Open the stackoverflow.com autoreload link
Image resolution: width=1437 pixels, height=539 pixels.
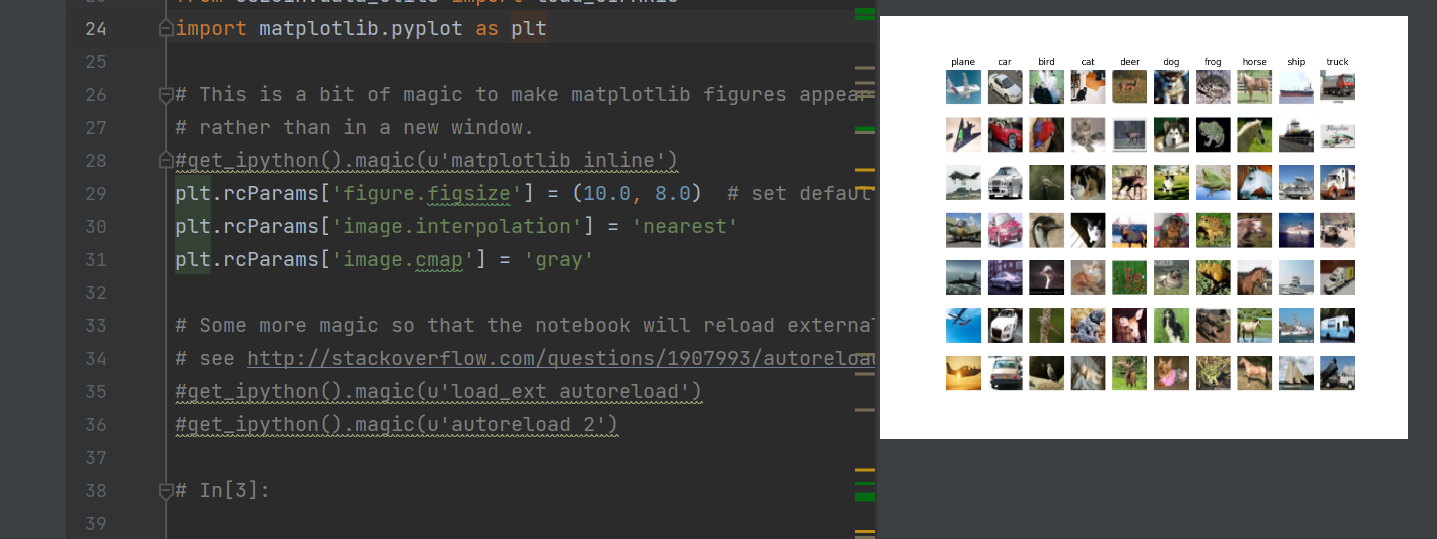(562, 358)
